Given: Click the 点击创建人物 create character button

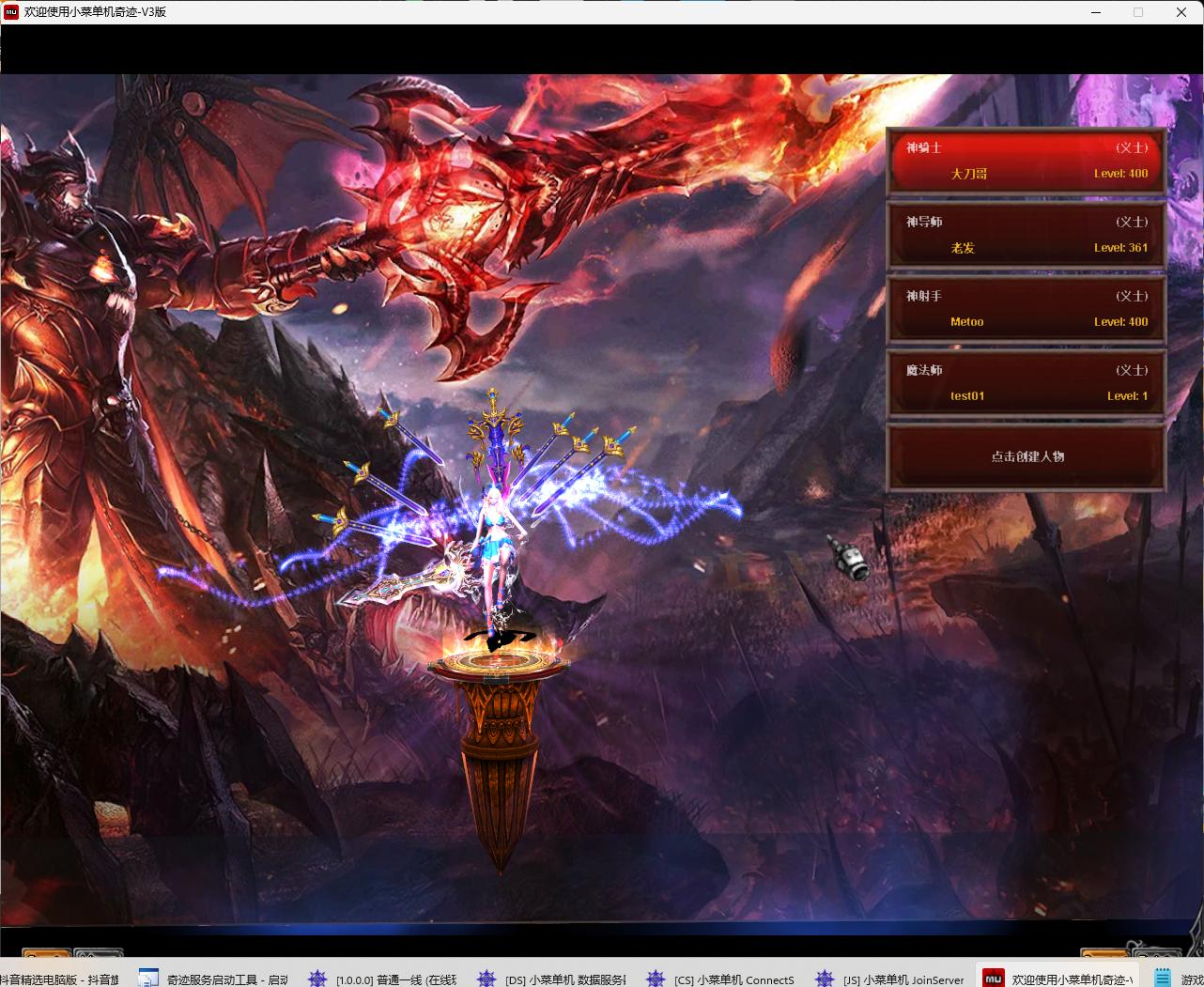Looking at the screenshot, I should [x=1026, y=457].
